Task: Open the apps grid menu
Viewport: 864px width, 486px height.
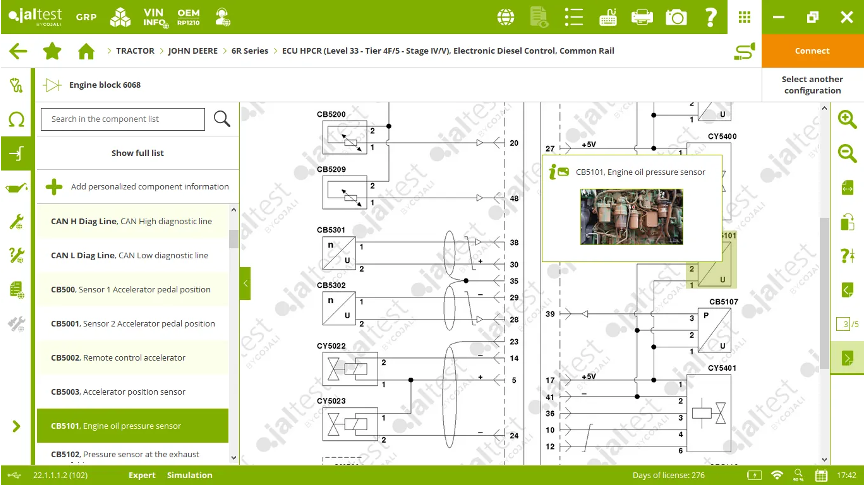Action: click(x=744, y=17)
